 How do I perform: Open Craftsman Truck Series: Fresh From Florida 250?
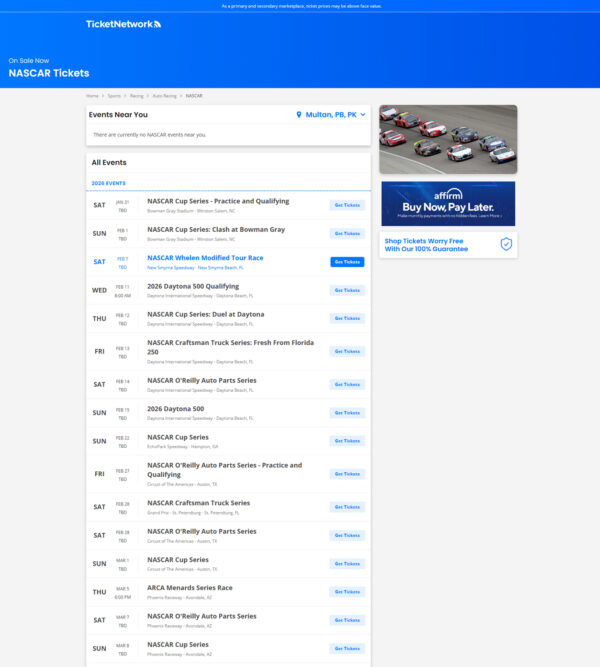point(230,347)
